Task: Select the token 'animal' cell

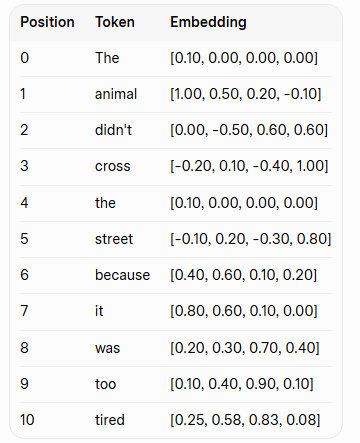Action: click(x=116, y=94)
